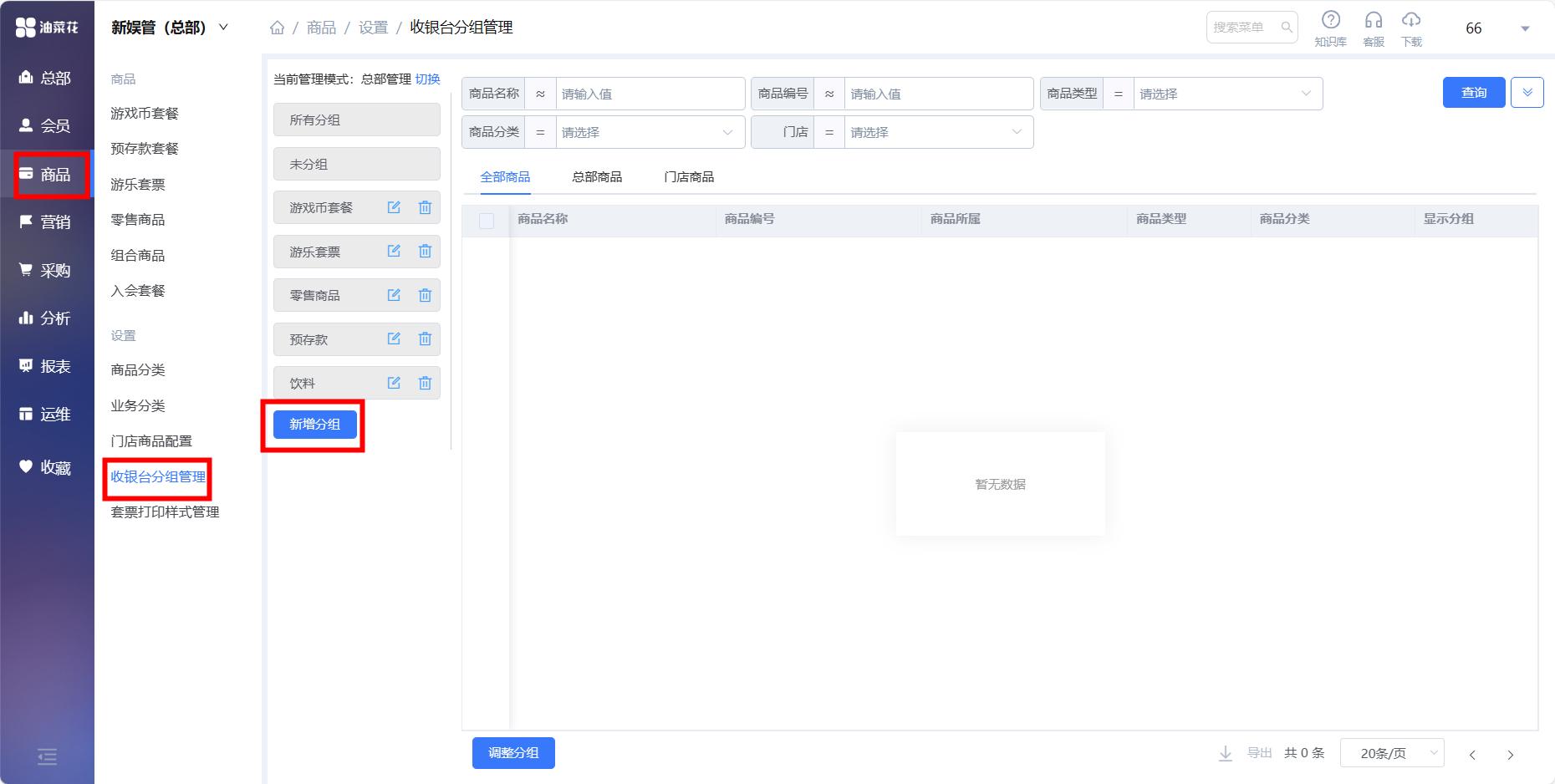Open 入会套餐 menu item
The width and height of the screenshot is (1555, 784).
(x=138, y=290)
